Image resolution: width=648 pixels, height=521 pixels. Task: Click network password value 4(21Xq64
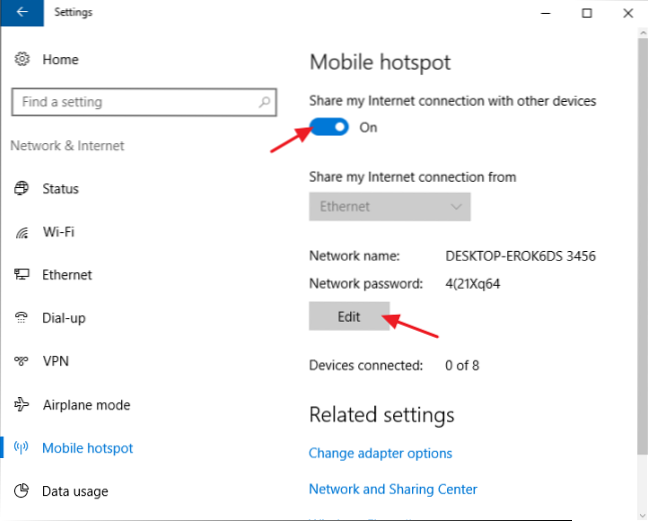472,284
